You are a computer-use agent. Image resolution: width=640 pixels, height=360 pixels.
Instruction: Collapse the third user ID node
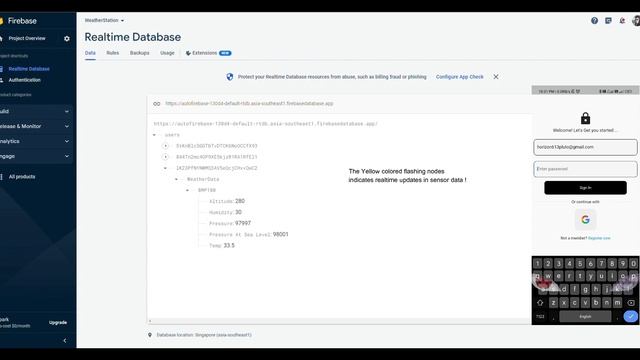tap(165, 168)
